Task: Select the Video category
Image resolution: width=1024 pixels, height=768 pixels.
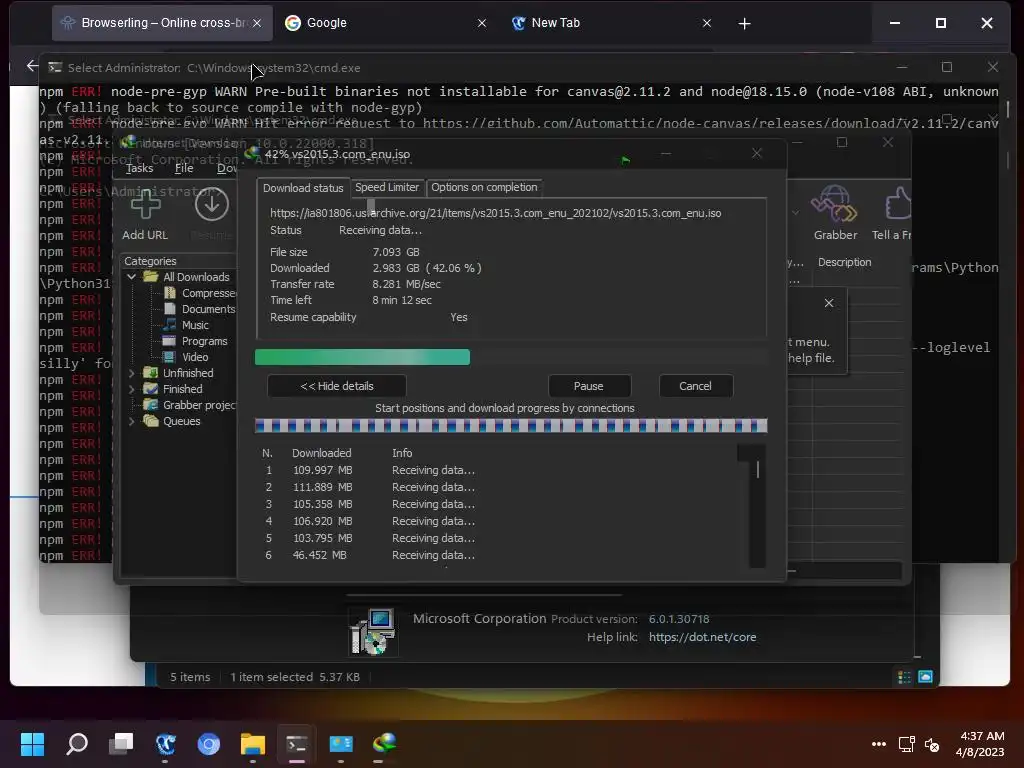Action: pos(195,357)
